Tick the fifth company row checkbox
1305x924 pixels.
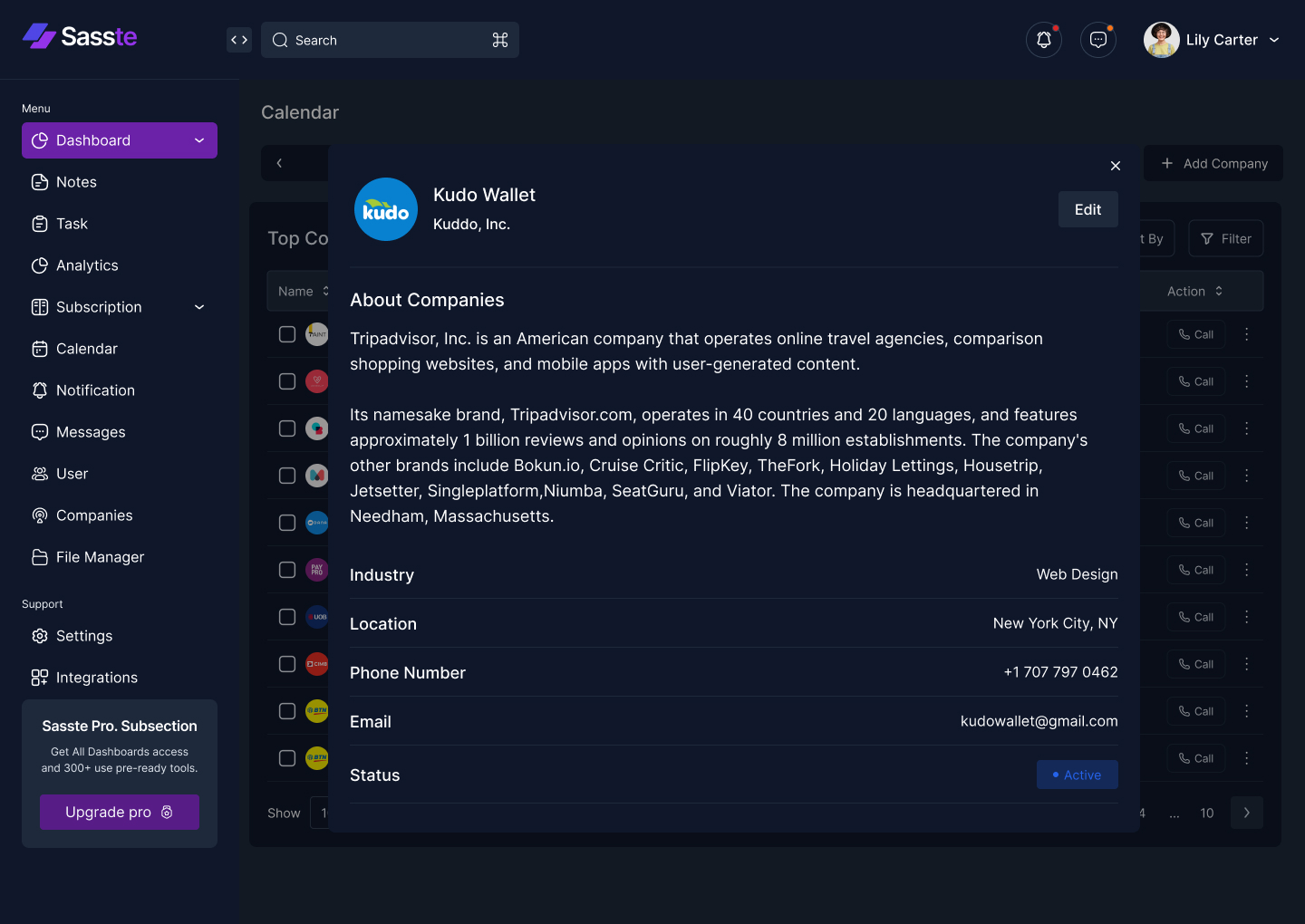287,523
